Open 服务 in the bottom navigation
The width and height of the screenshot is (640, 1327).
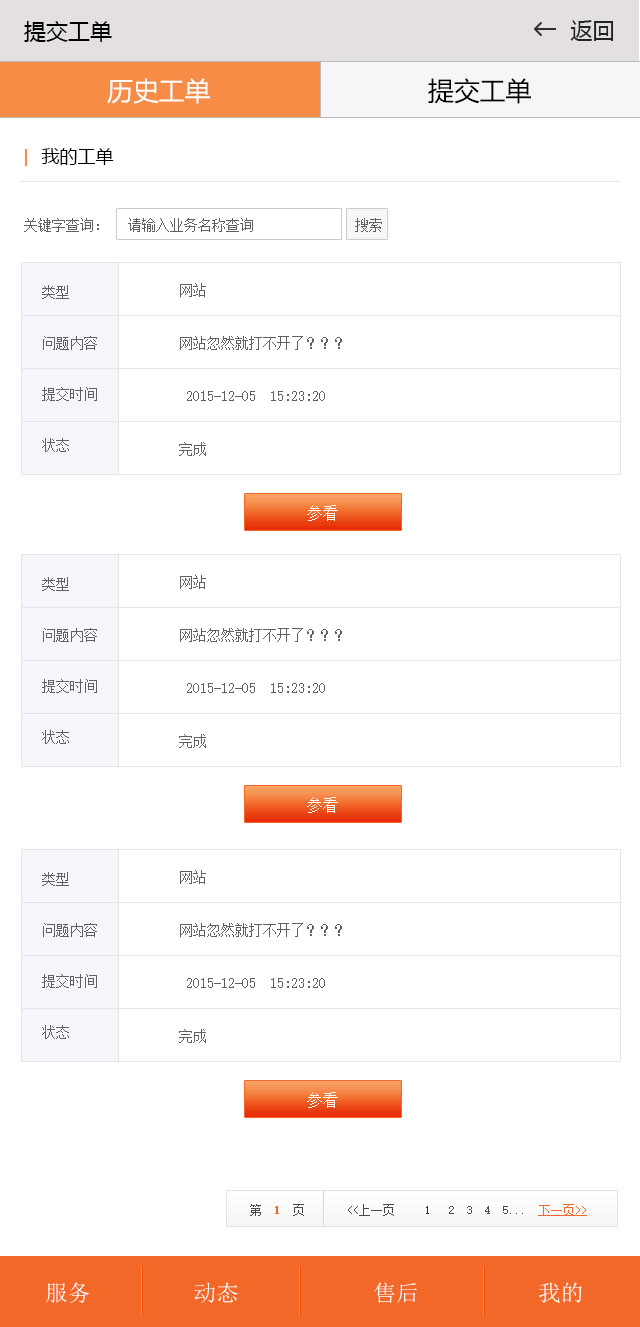coord(68,1292)
